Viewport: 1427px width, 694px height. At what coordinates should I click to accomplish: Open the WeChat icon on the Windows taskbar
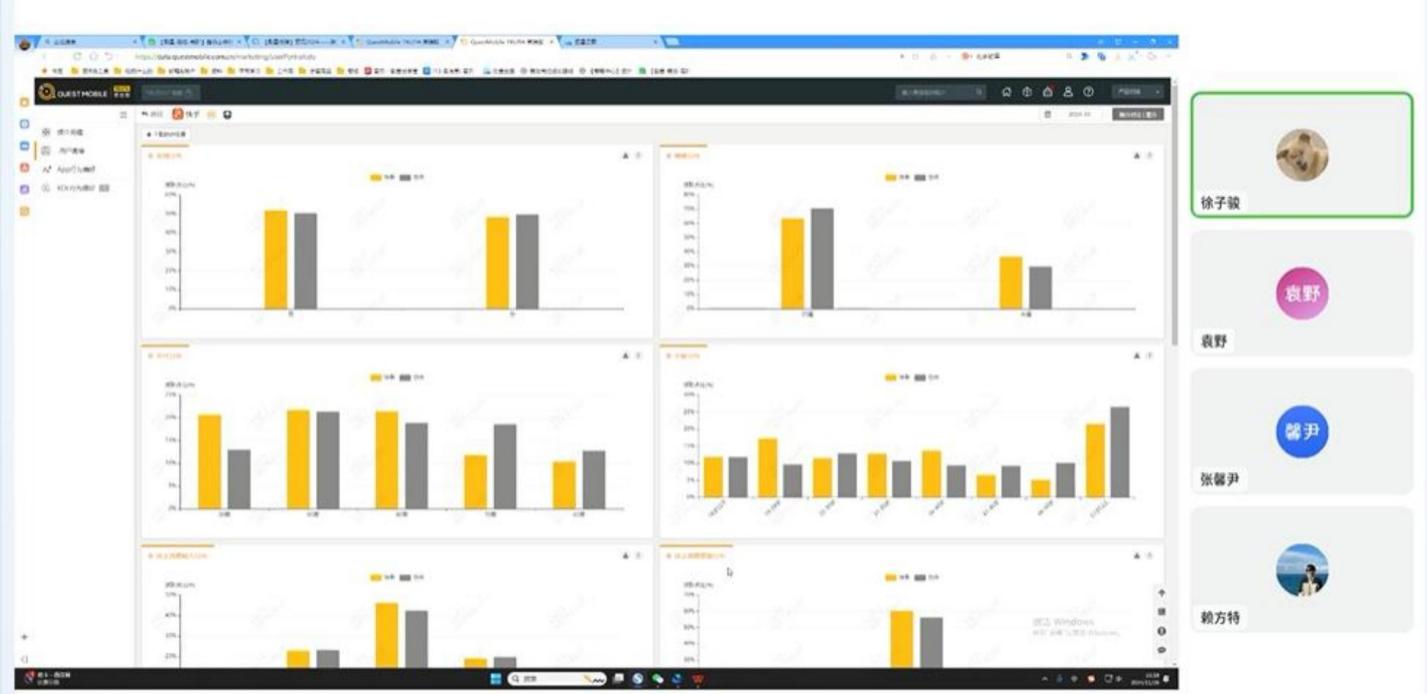[659, 679]
